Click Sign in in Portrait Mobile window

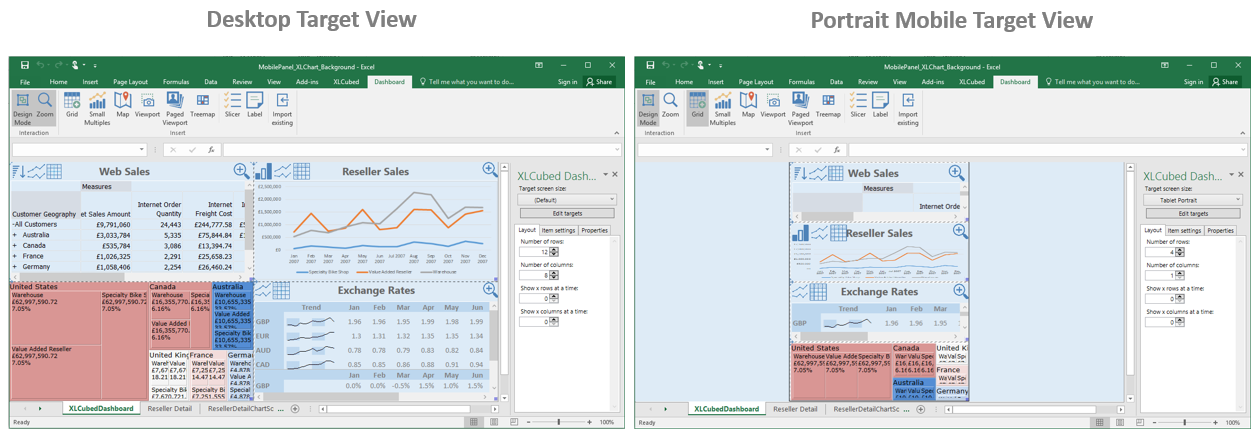coord(1194,81)
